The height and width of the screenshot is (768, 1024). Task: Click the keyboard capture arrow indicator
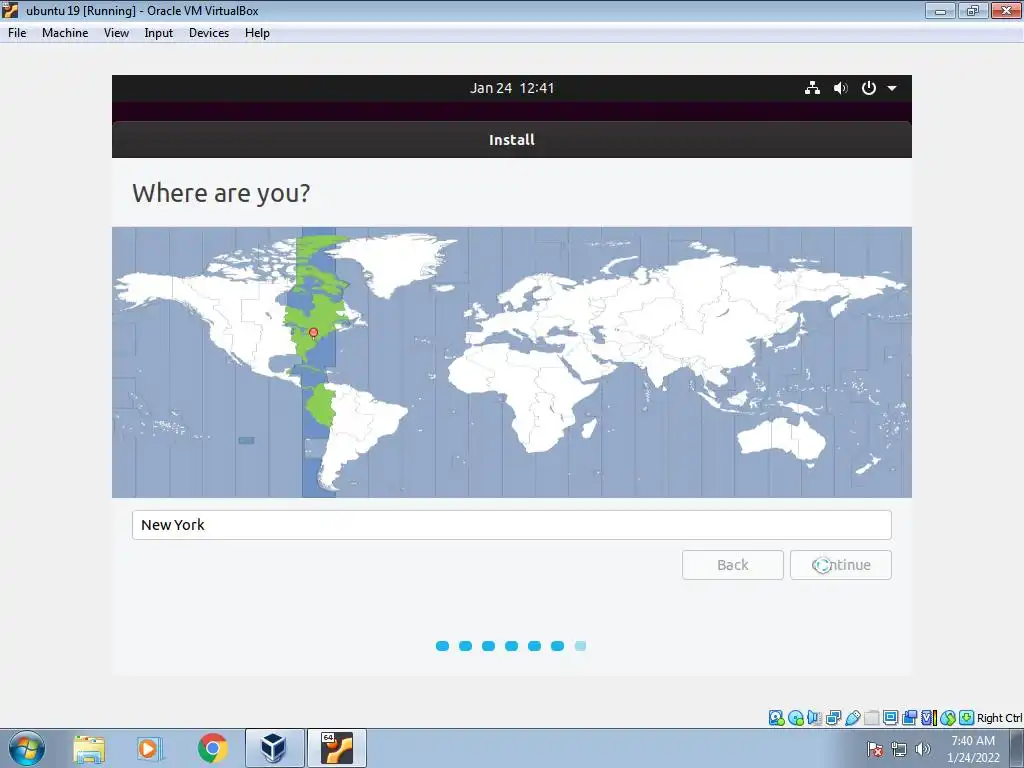pos(967,718)
